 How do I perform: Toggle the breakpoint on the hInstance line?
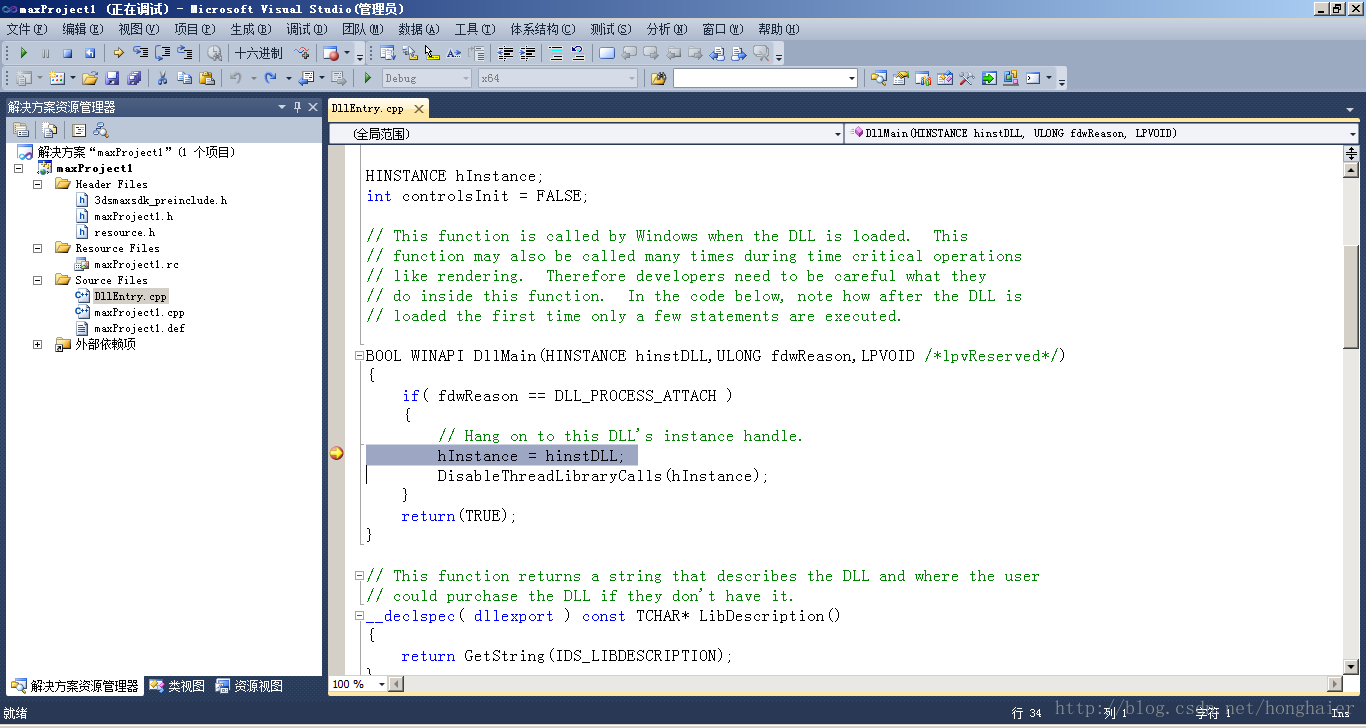pos(337,454)
